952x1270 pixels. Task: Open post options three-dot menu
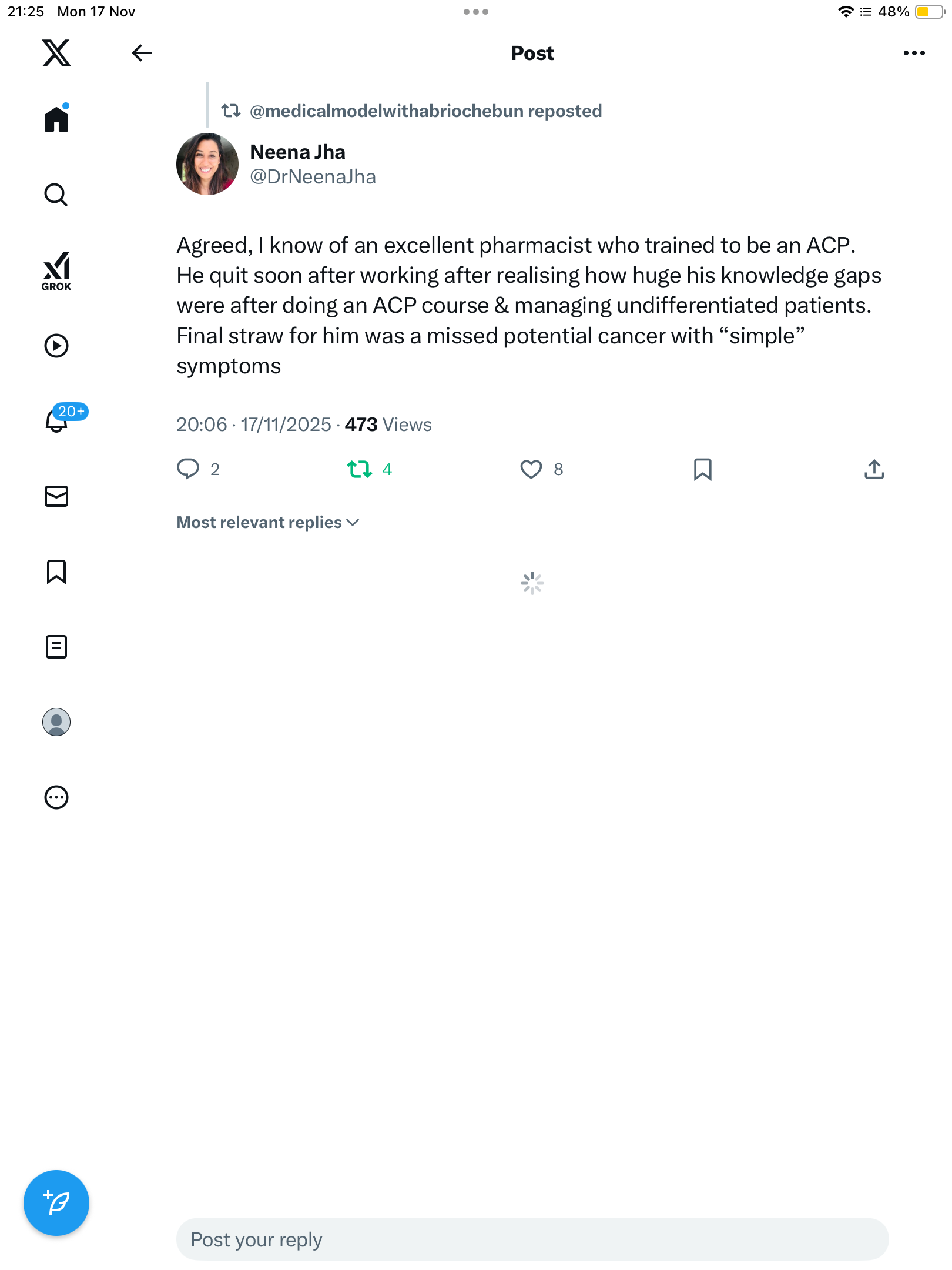pyautogui.click(x=914, y=53)
